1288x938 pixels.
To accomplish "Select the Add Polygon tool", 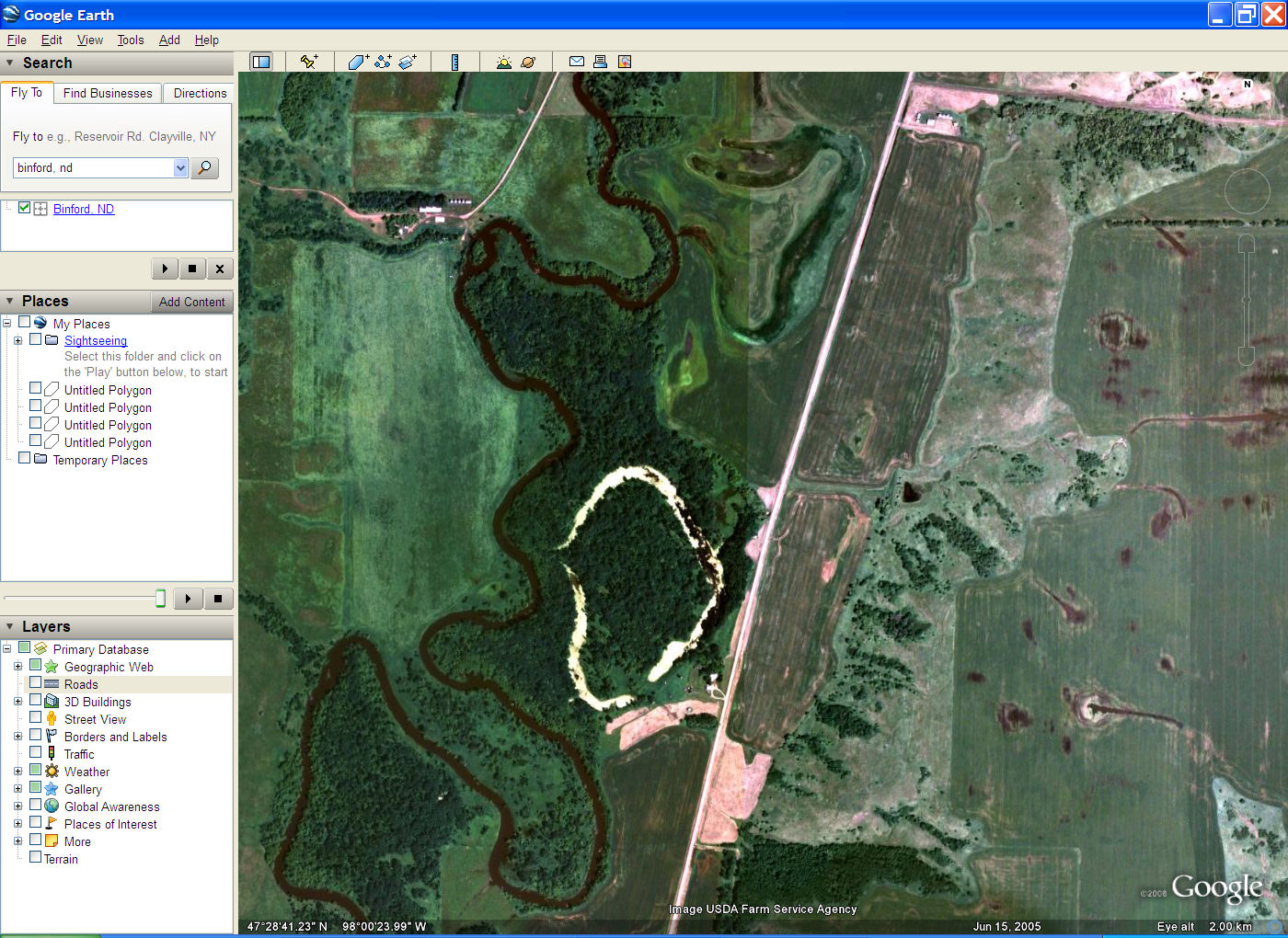I will tap(358, 62).
